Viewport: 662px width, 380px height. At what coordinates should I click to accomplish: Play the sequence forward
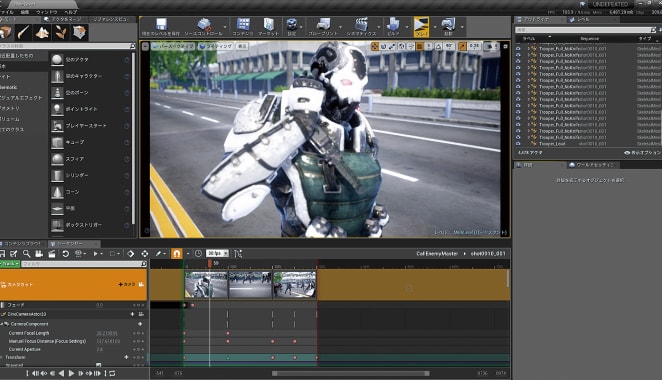71,373
